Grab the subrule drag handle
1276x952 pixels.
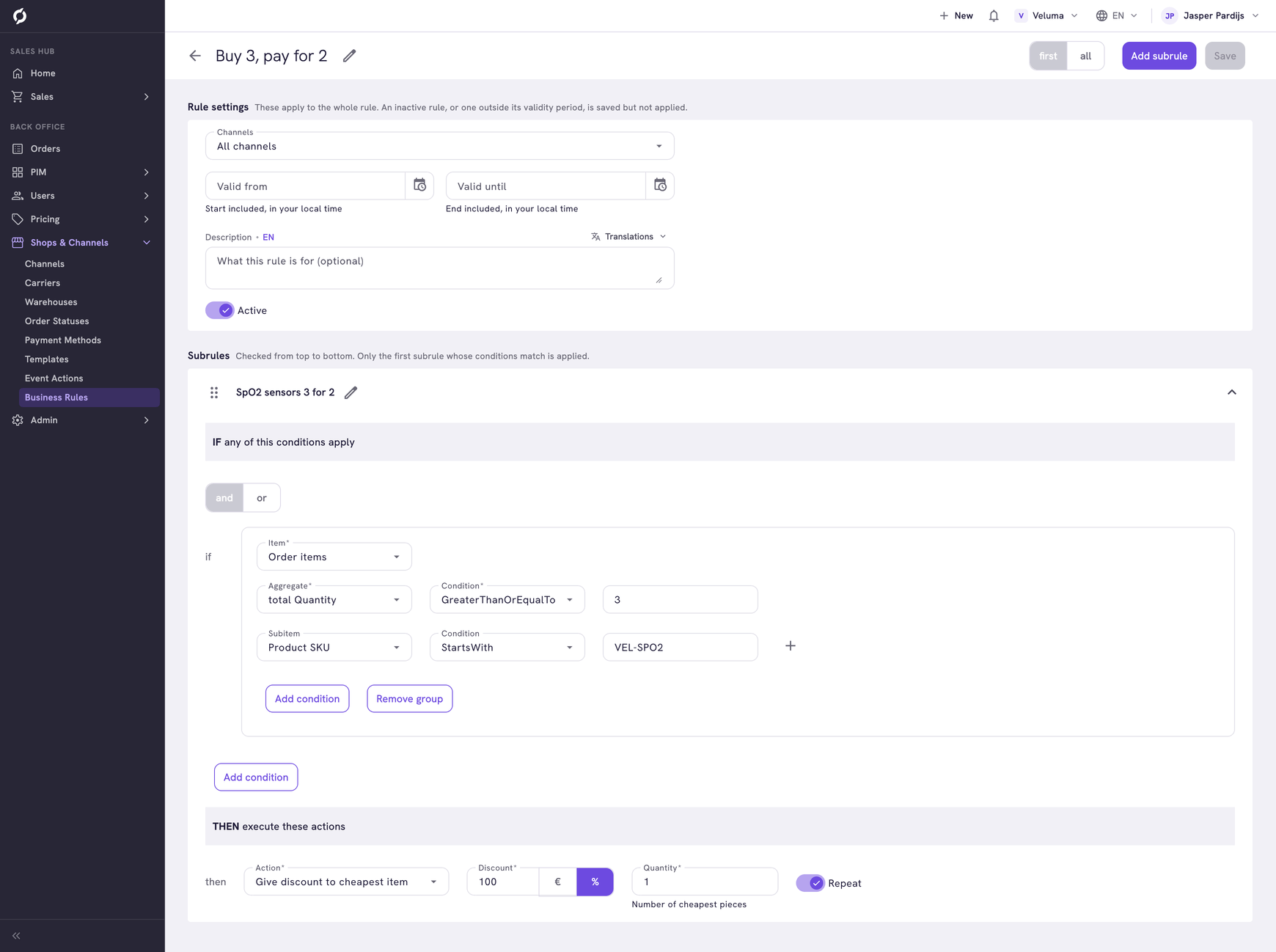214,392
